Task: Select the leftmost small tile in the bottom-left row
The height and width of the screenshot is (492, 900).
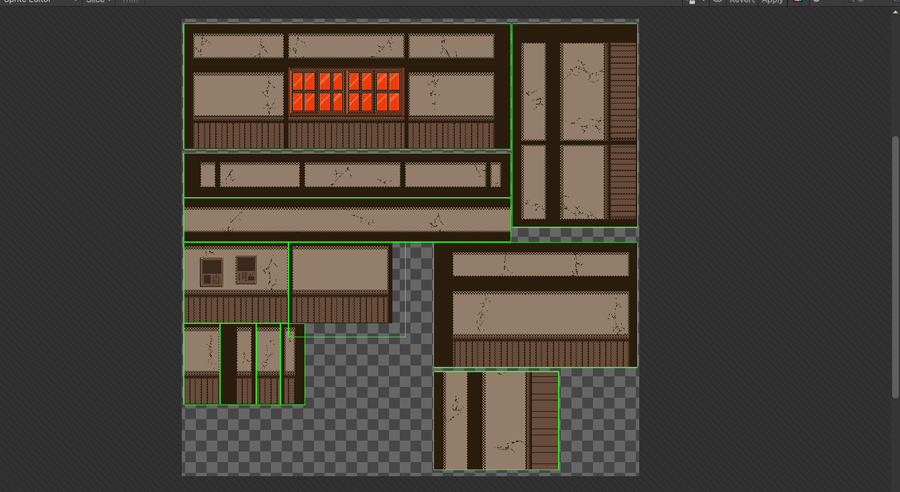Action: coord(201,364)
